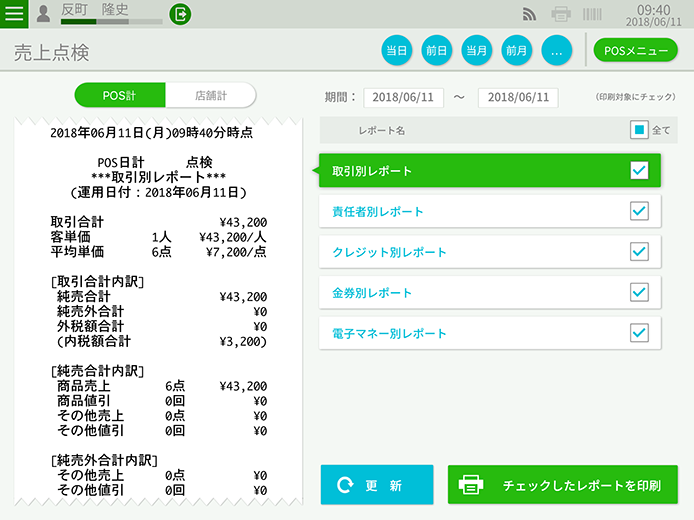Uncheck the 取引別レポート checkbox
The image size is (694, 520).
[x=640, y=171]
